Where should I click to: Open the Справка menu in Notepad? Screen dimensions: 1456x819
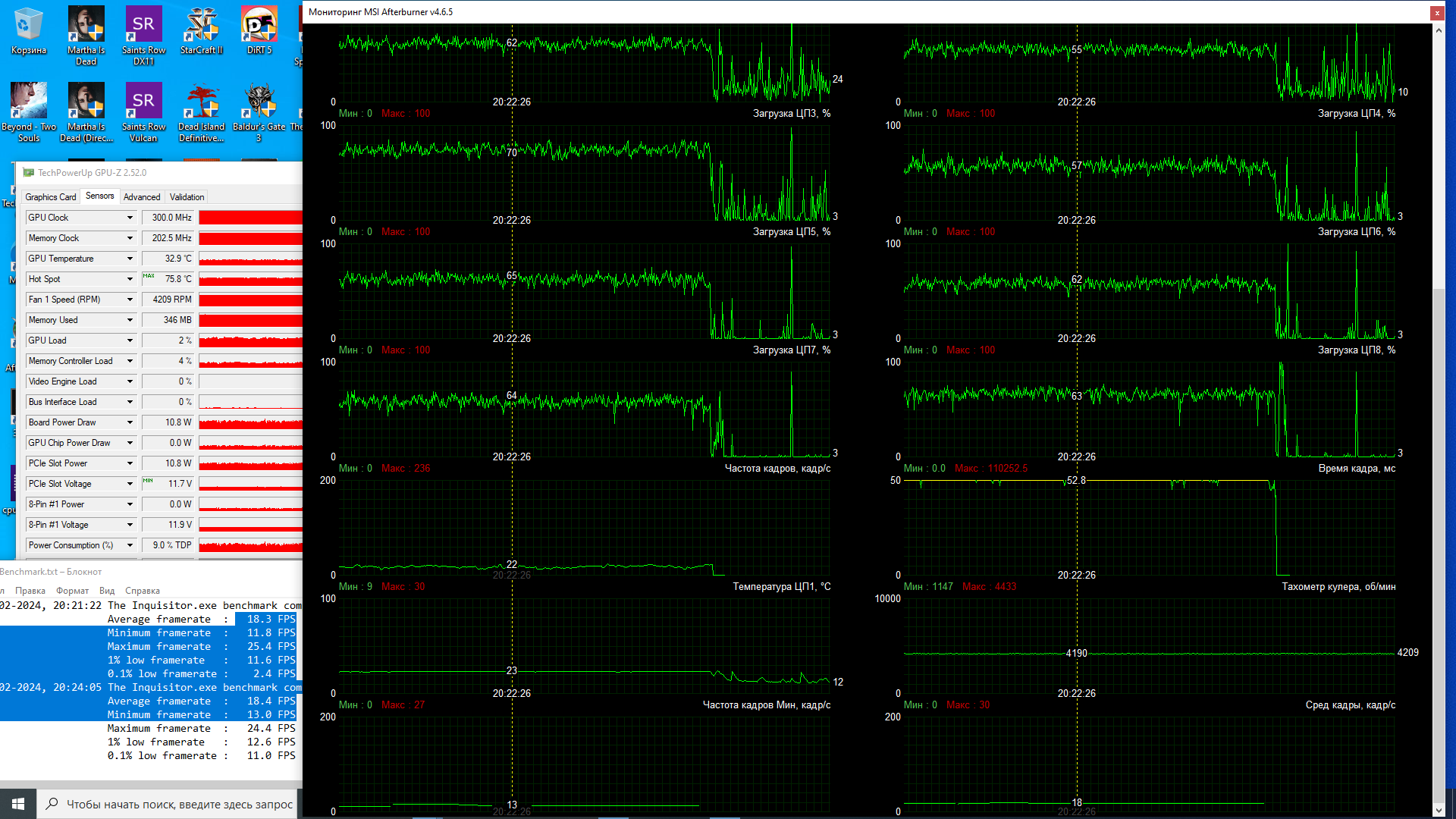142,591
